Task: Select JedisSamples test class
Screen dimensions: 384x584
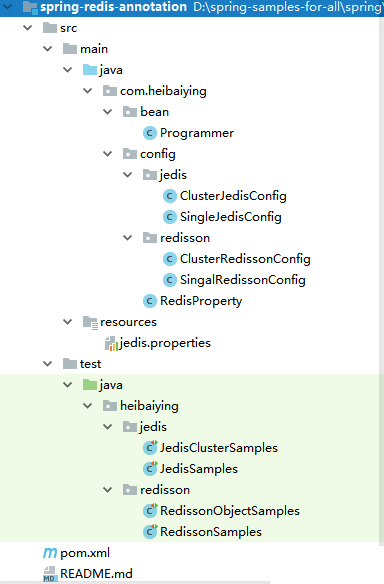Action: 199,469
